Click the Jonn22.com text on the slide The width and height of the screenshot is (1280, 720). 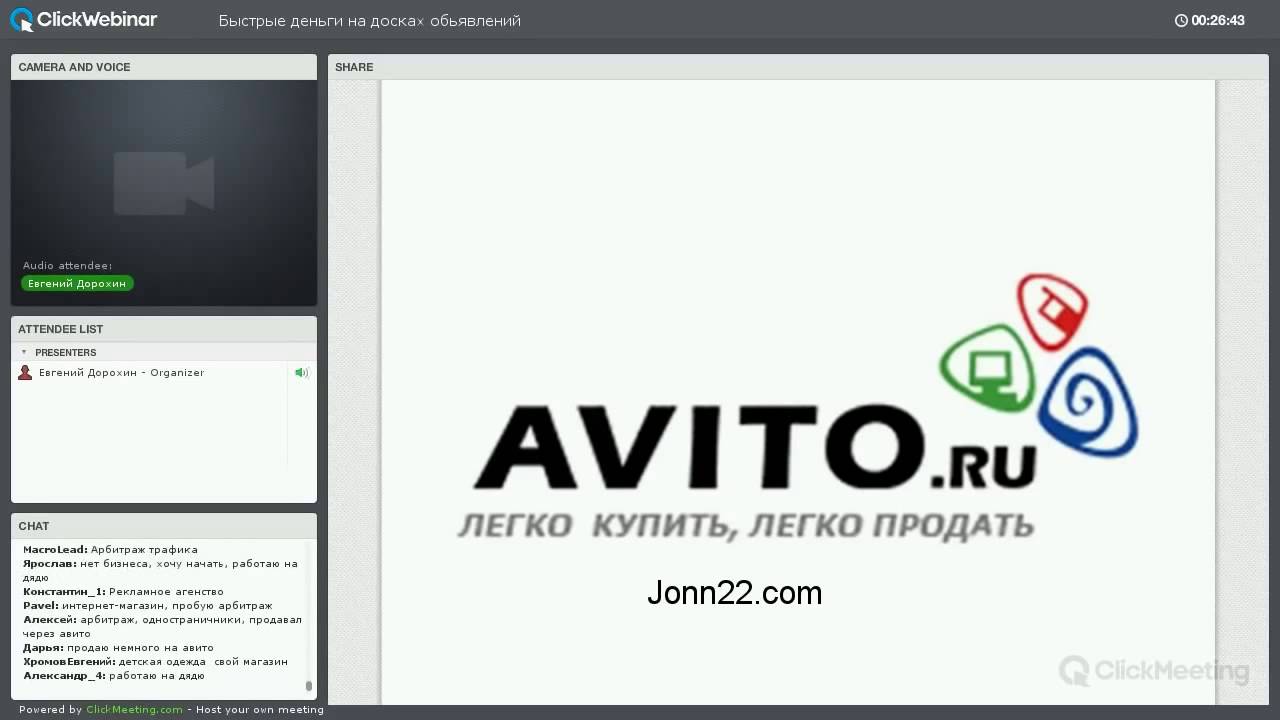point(734,593)
